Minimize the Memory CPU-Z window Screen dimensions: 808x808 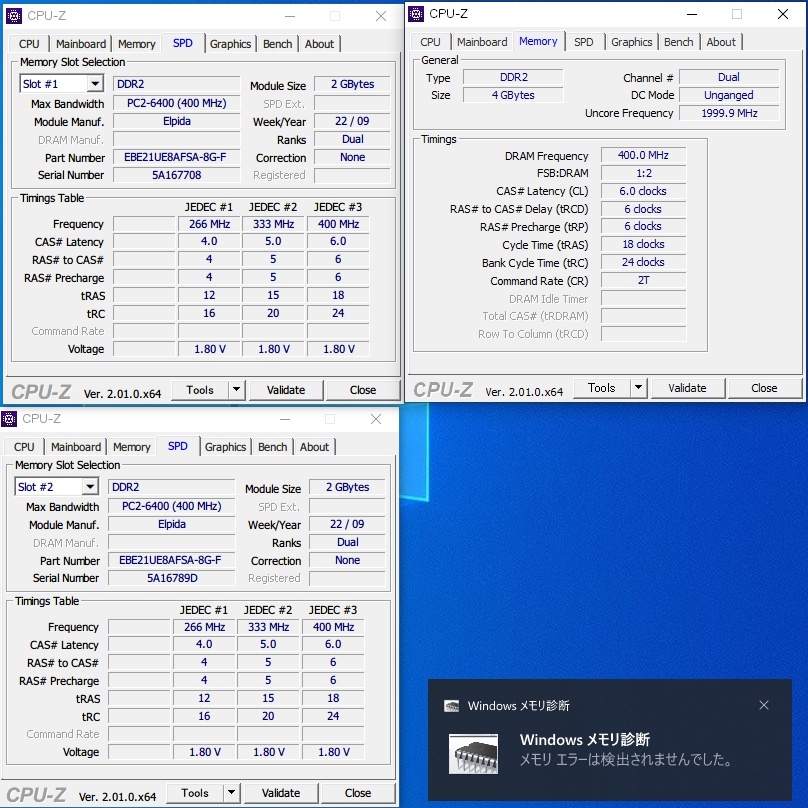(x=692, y=14)
